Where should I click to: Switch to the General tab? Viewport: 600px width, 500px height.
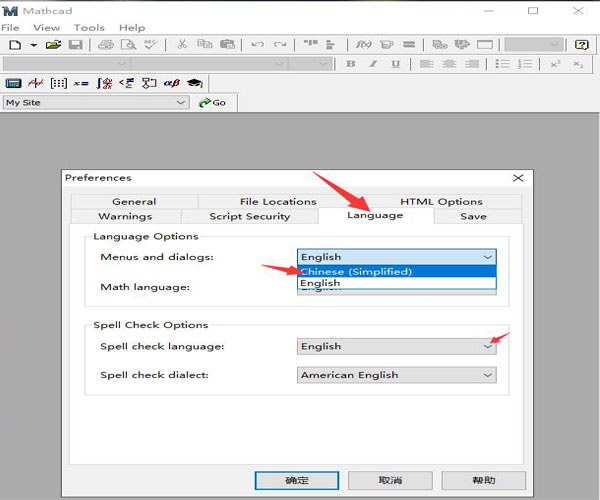coord(134,202)
